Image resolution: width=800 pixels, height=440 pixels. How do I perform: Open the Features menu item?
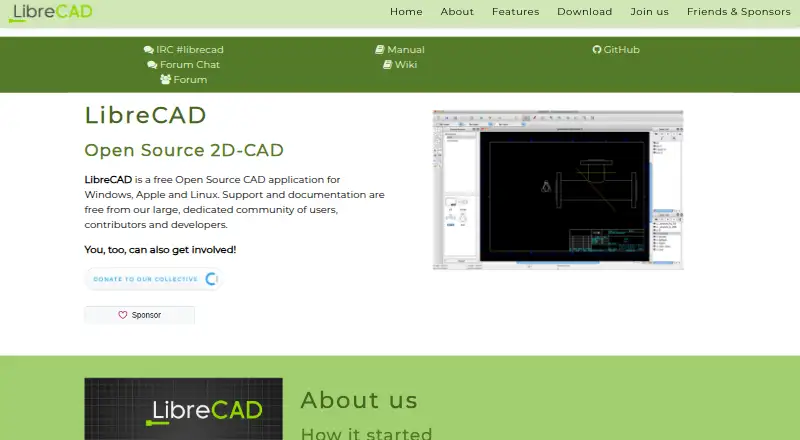(x=515, y=12)
